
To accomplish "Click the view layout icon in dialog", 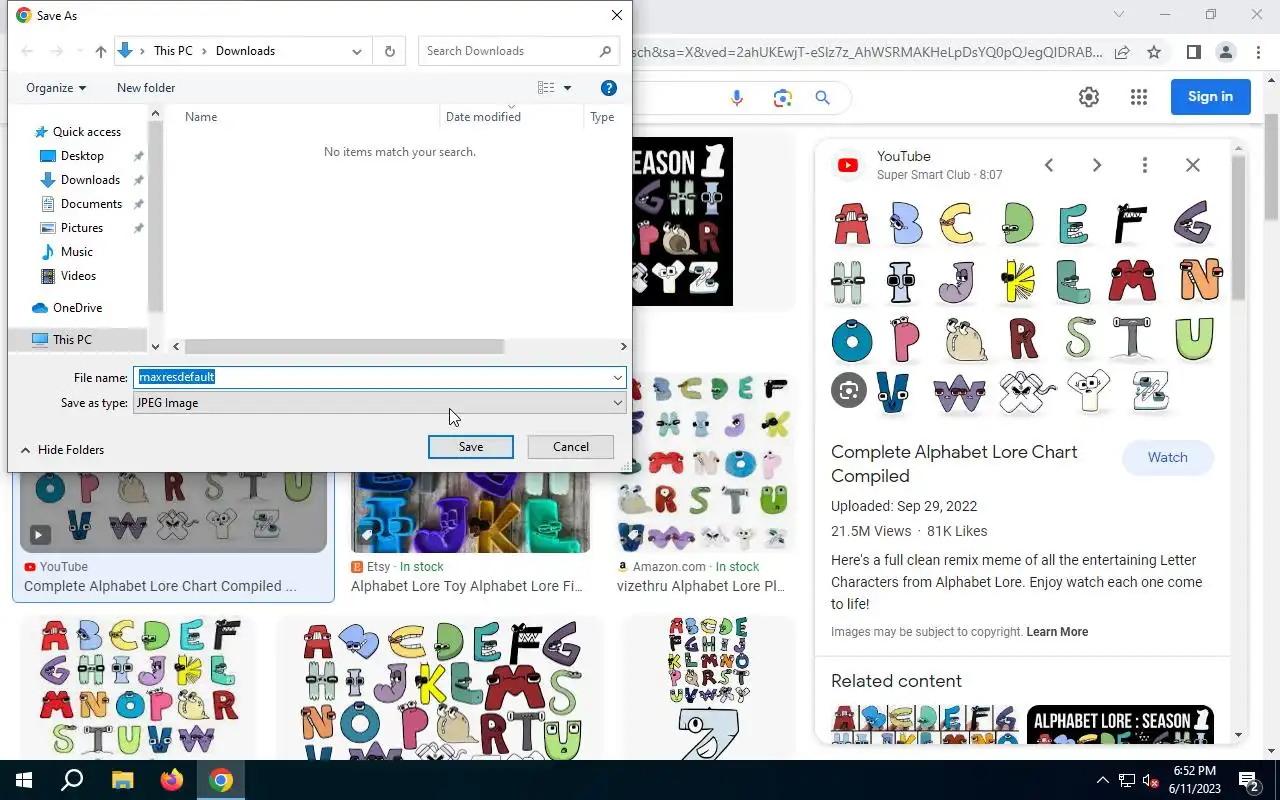I will tap(546, 88).
